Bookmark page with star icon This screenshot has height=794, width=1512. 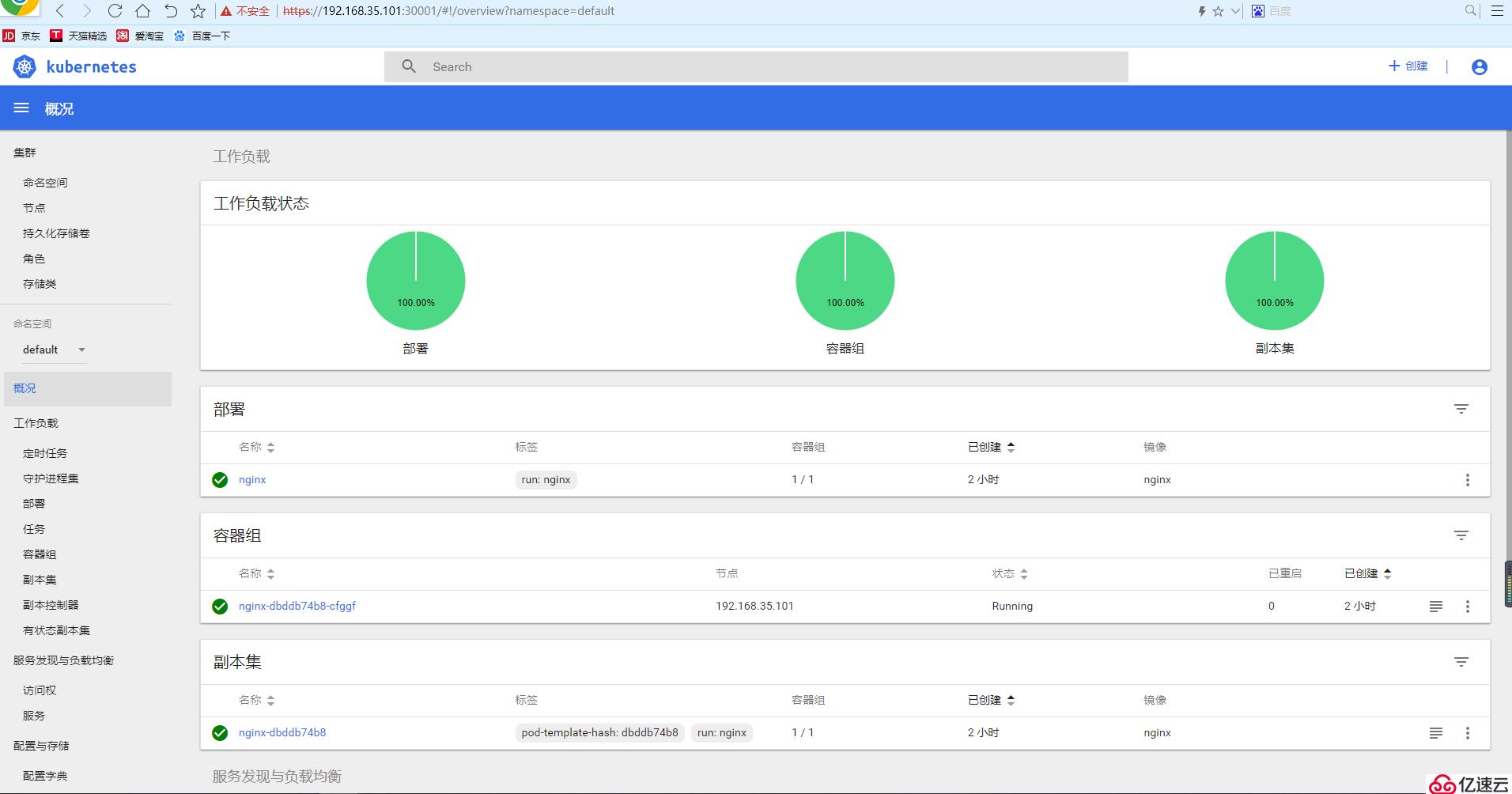pos(198,11)
